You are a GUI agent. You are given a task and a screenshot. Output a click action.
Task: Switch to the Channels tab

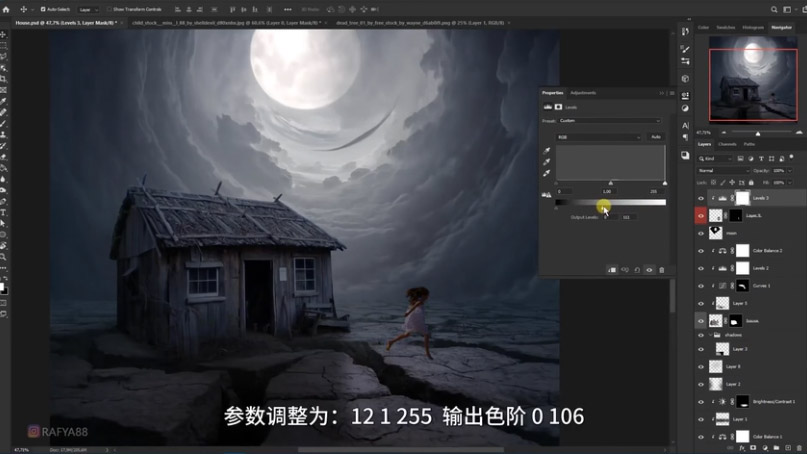click(x=728, y=144)
